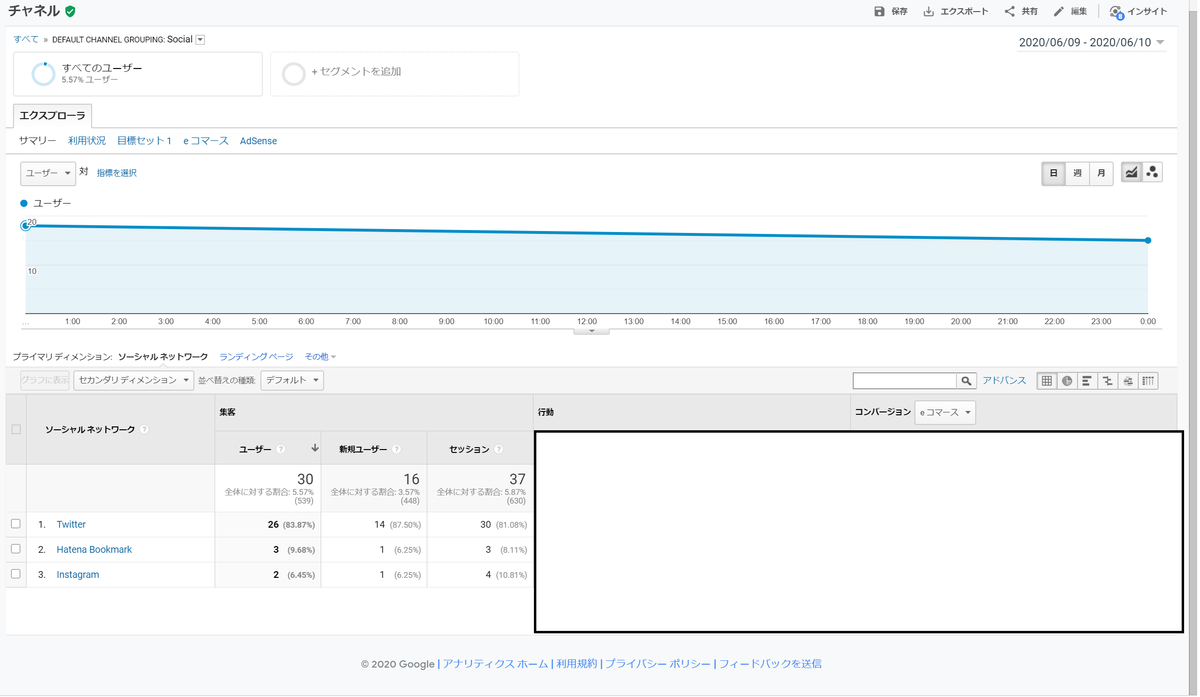1200x697 pixels.
Task: Open インサイト insights icon
Action: tap(1116, 12)
